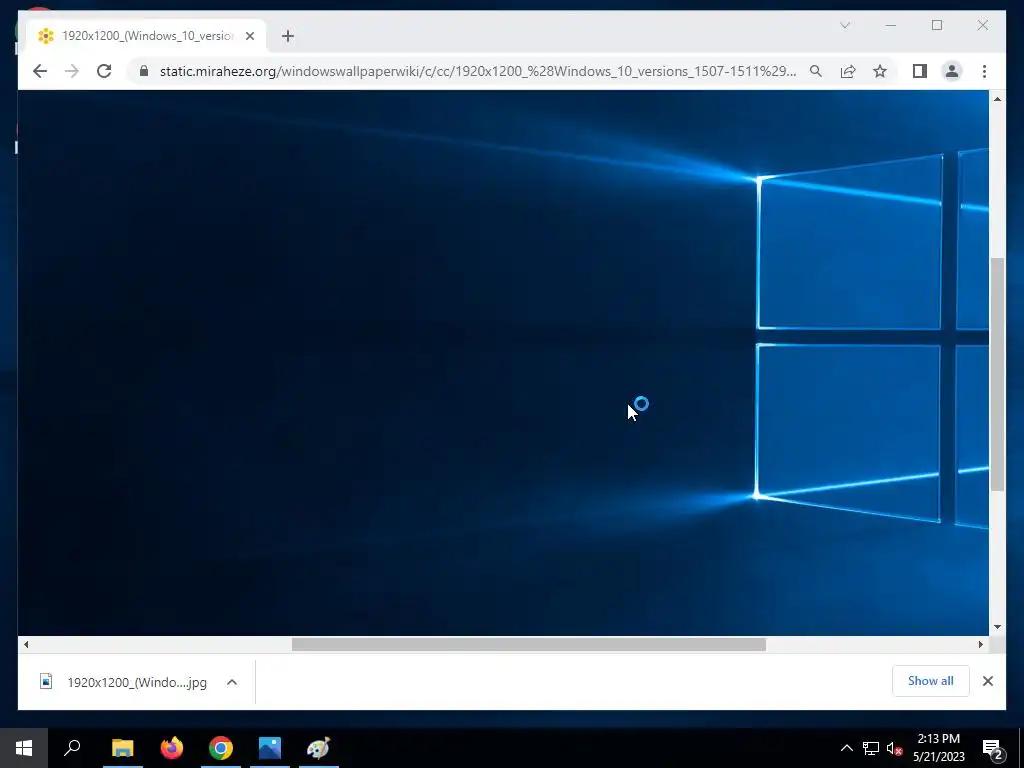Image resolution: width=1024 pixels, height=768 pixels.
Task: Open taskbar search
Action: point(72,748)
